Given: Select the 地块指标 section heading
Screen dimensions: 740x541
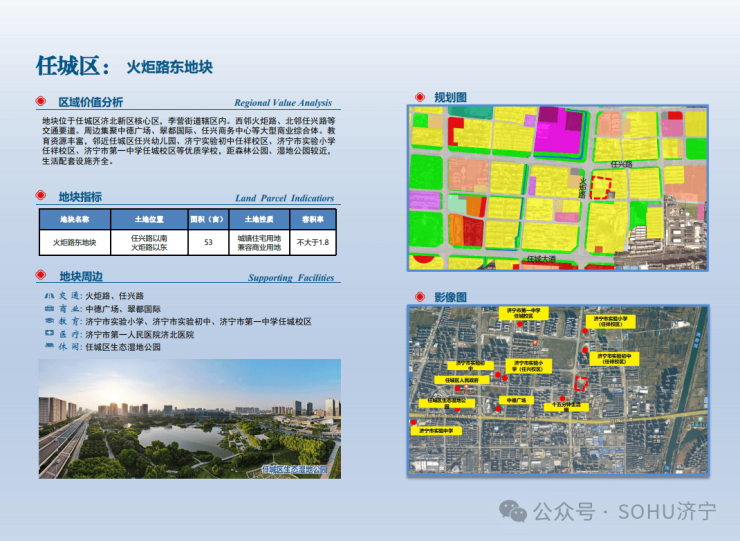Looking at the screenshot, I should [80, 197].
